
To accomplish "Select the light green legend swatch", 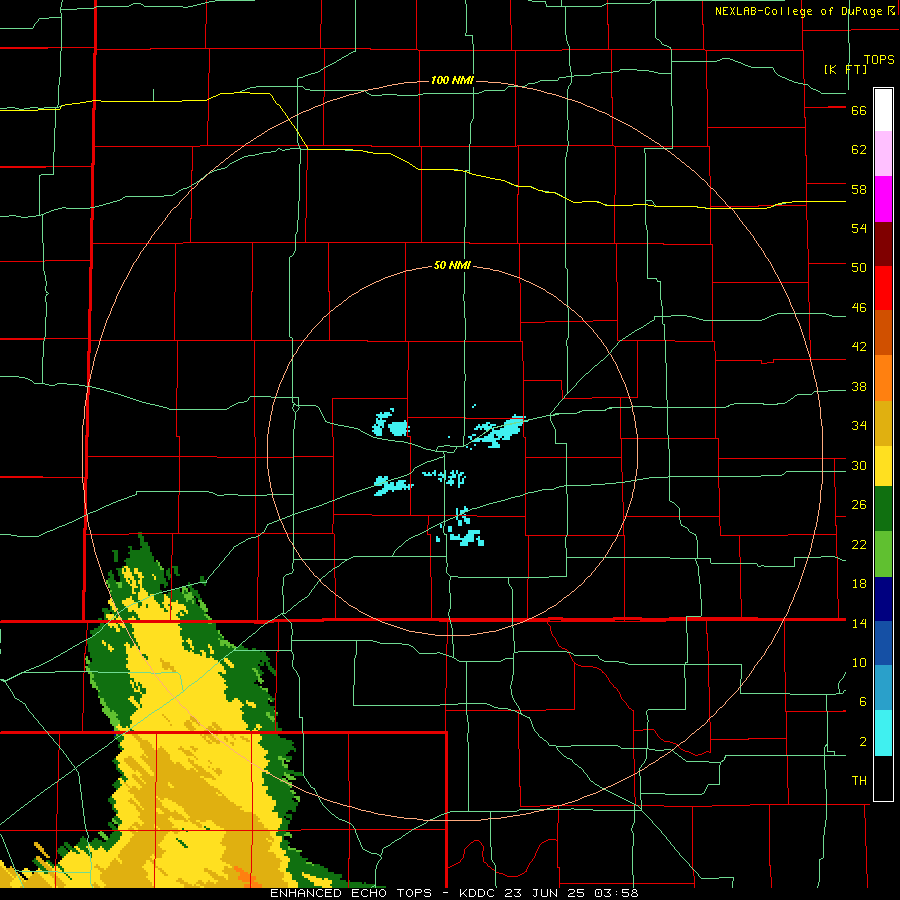I will click(x=883, y=554).
